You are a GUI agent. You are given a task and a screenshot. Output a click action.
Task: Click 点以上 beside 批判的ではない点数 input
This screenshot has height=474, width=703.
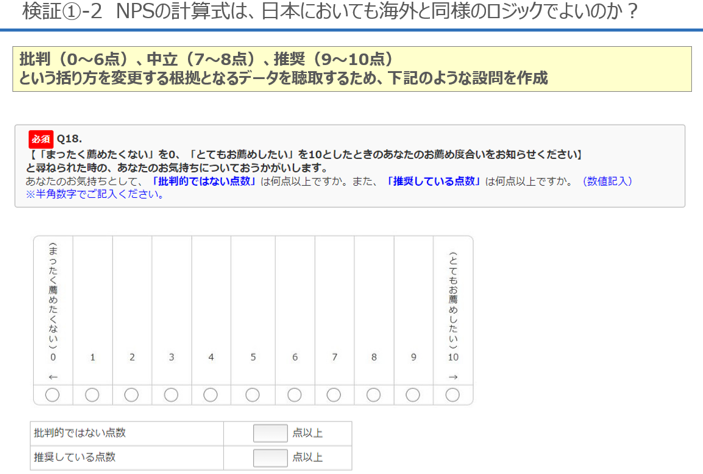(x=308, y=433)
